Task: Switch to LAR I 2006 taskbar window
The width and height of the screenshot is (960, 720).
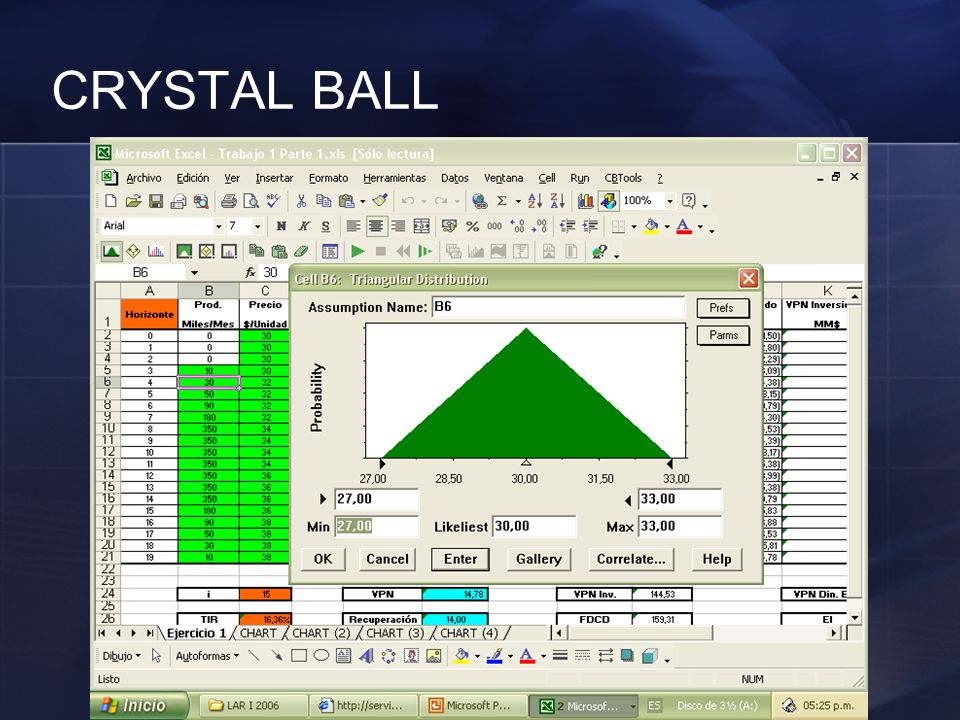Action: 253,705
